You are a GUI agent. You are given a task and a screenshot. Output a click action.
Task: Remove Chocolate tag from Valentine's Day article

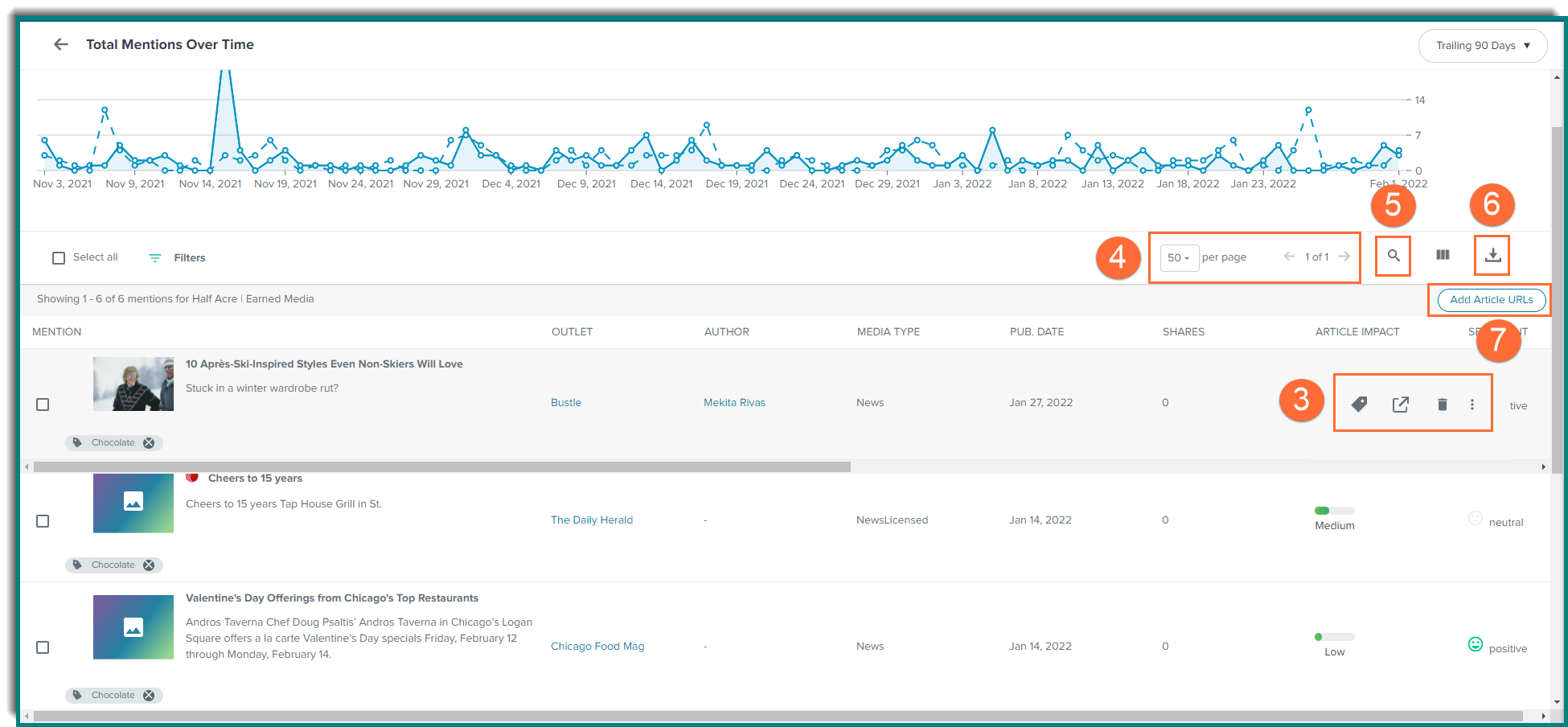149,696
